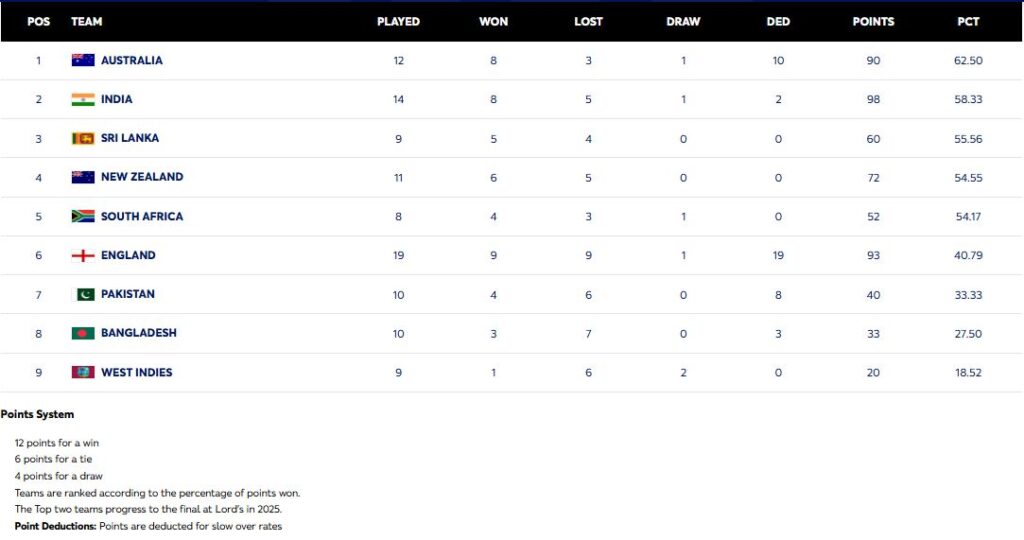Screen dimensions: 1024x540
Task: Click the South Africa flag icon
Action: click(83, 216)
